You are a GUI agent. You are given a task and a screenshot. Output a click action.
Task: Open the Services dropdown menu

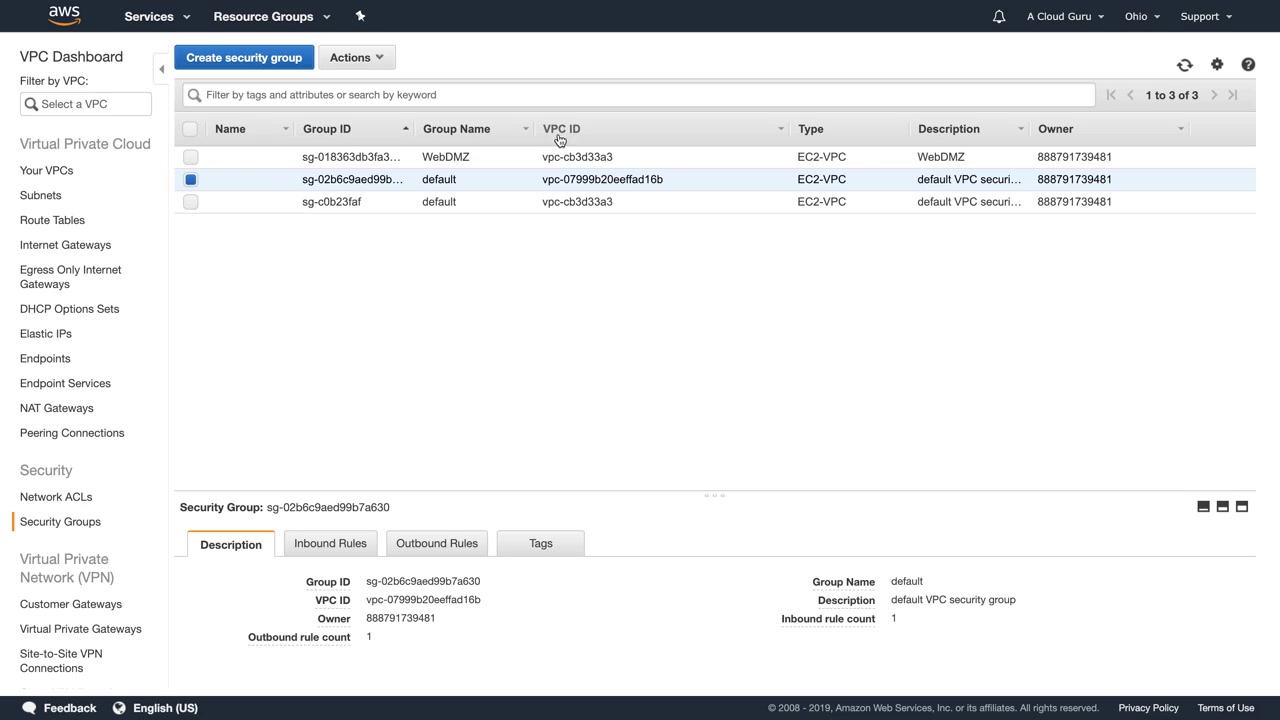pos(157,16)
